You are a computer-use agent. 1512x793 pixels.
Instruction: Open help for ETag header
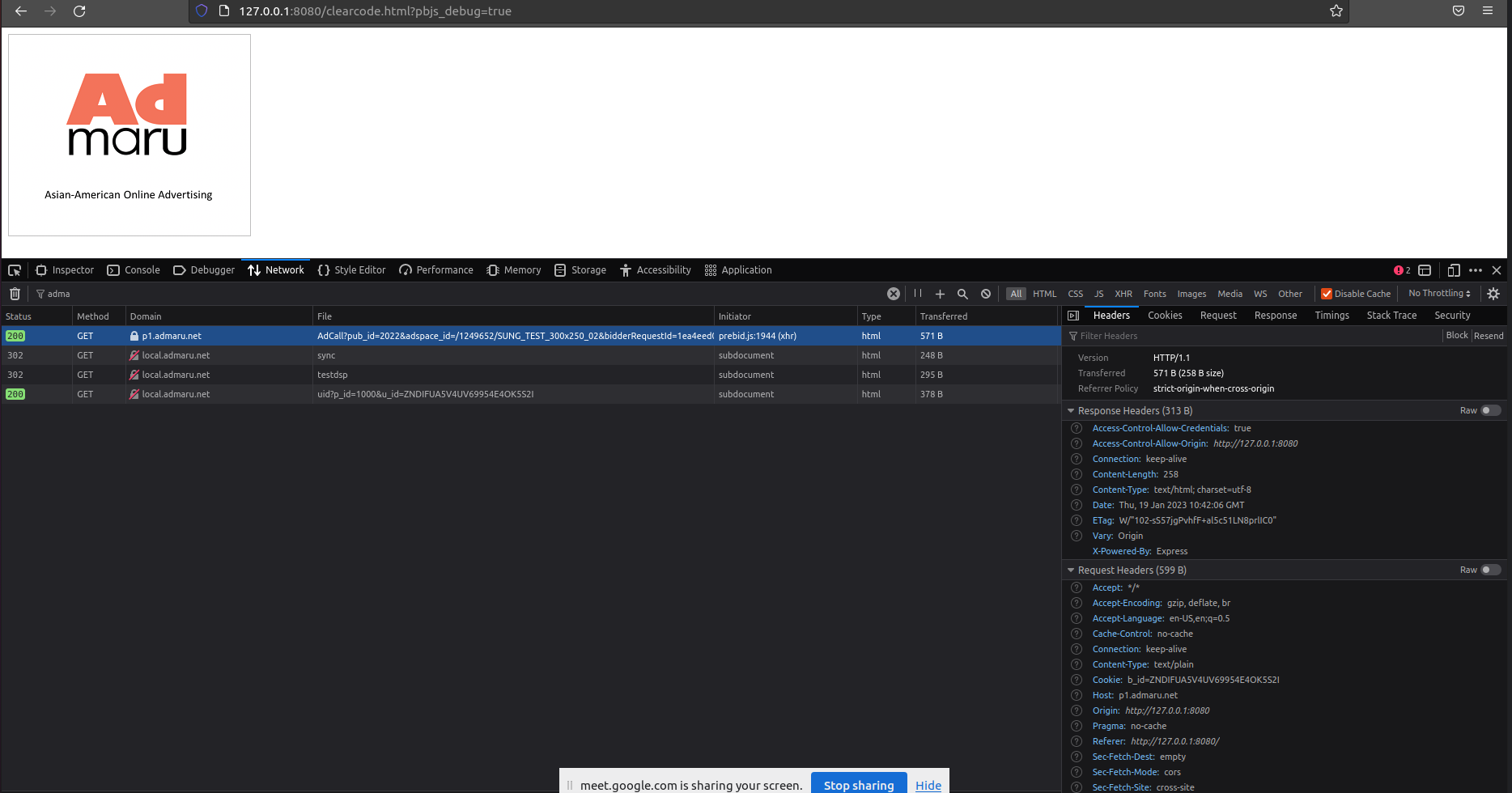(1077, 520)
